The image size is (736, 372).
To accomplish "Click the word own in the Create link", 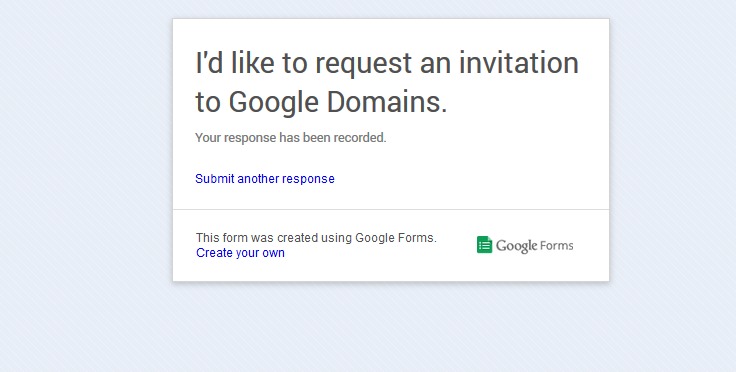I will [273, 253].
